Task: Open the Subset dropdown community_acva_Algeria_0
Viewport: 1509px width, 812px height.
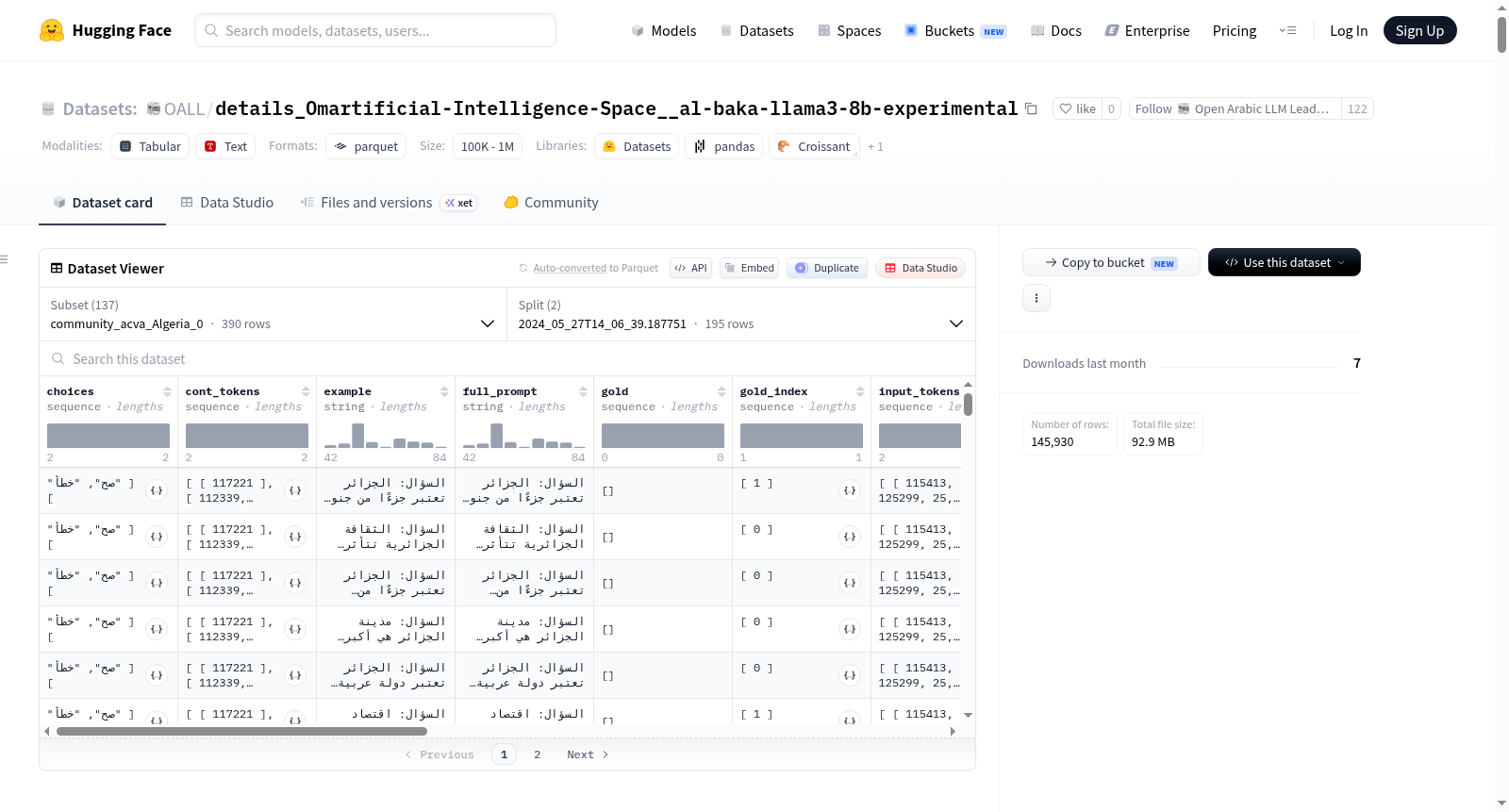Action: coord(273,314)
